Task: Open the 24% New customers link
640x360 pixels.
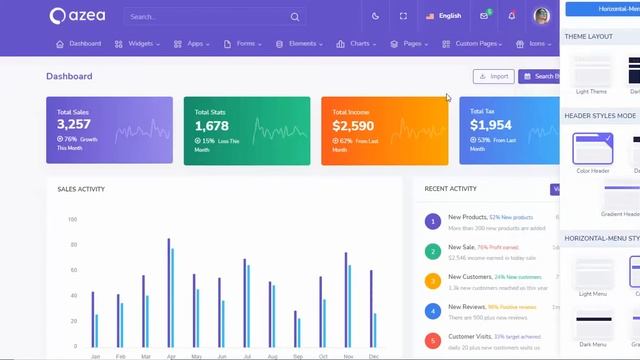Action: [518, 277]
